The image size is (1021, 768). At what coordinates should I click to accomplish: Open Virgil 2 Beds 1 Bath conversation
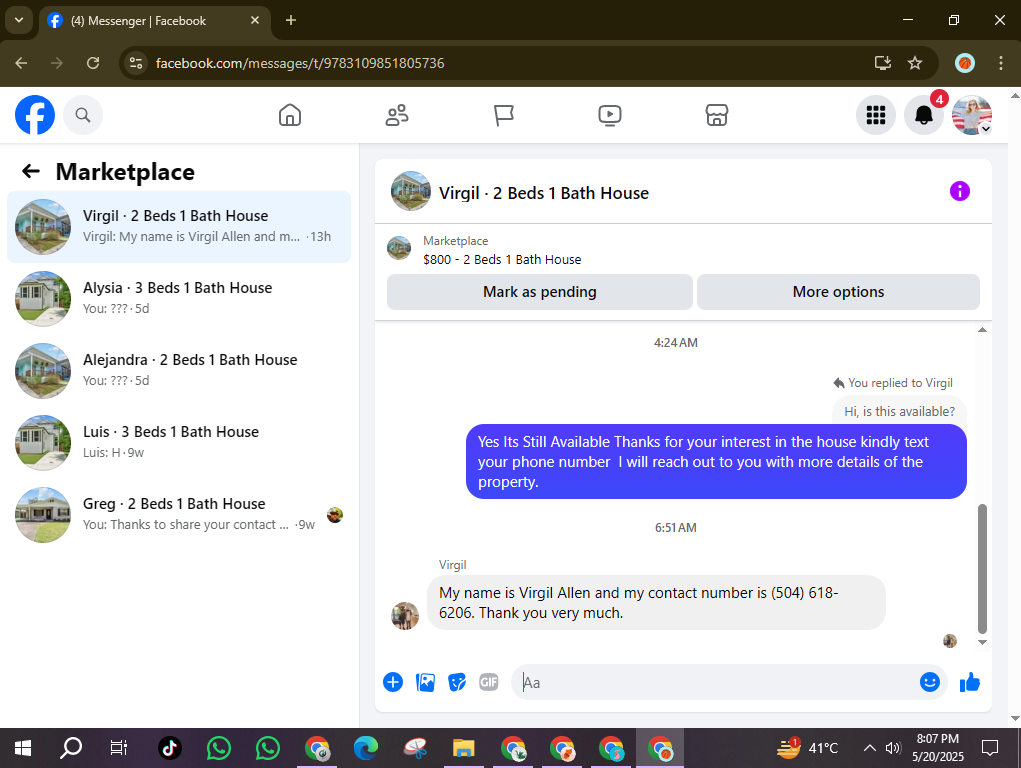[179, 227]
